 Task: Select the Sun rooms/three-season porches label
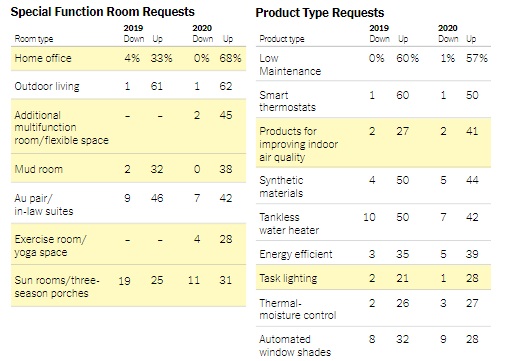57,287
